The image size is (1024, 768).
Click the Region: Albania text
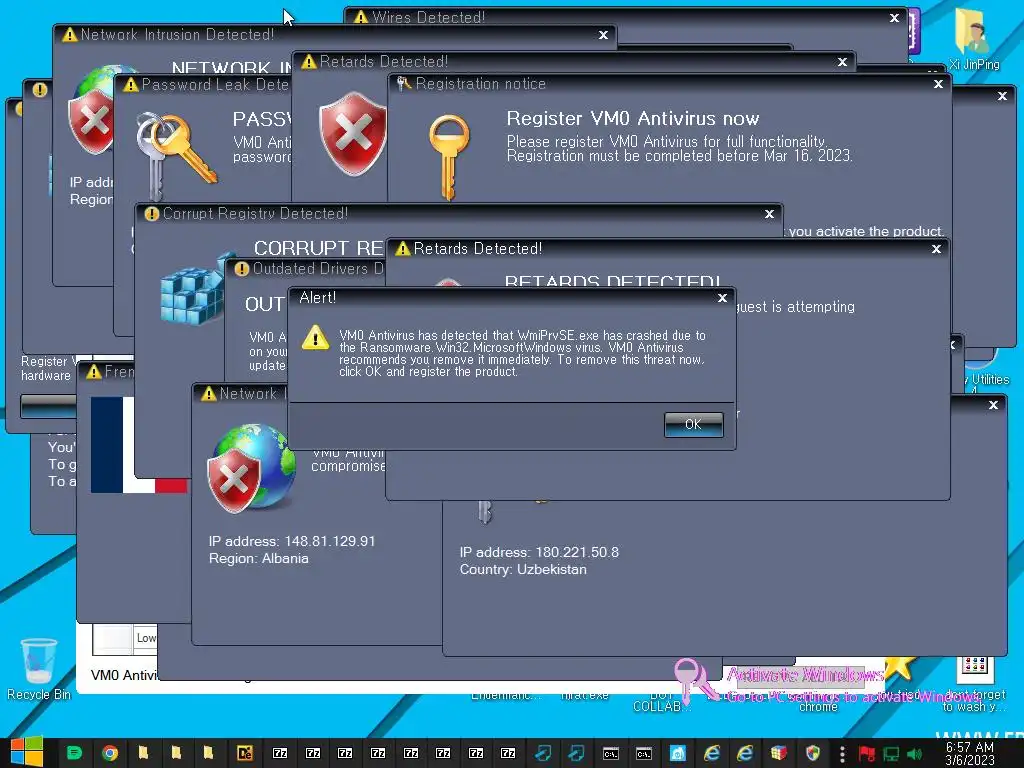(x=259, y=558)
